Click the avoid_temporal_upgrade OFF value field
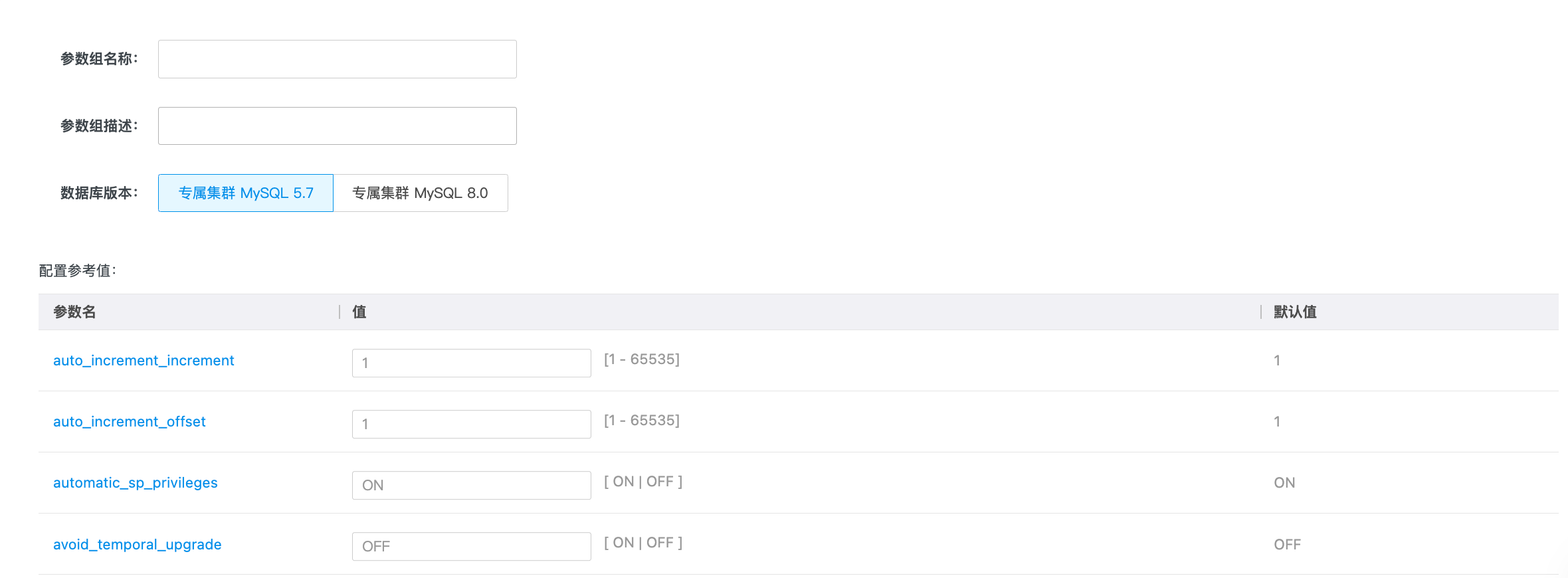 471,547
